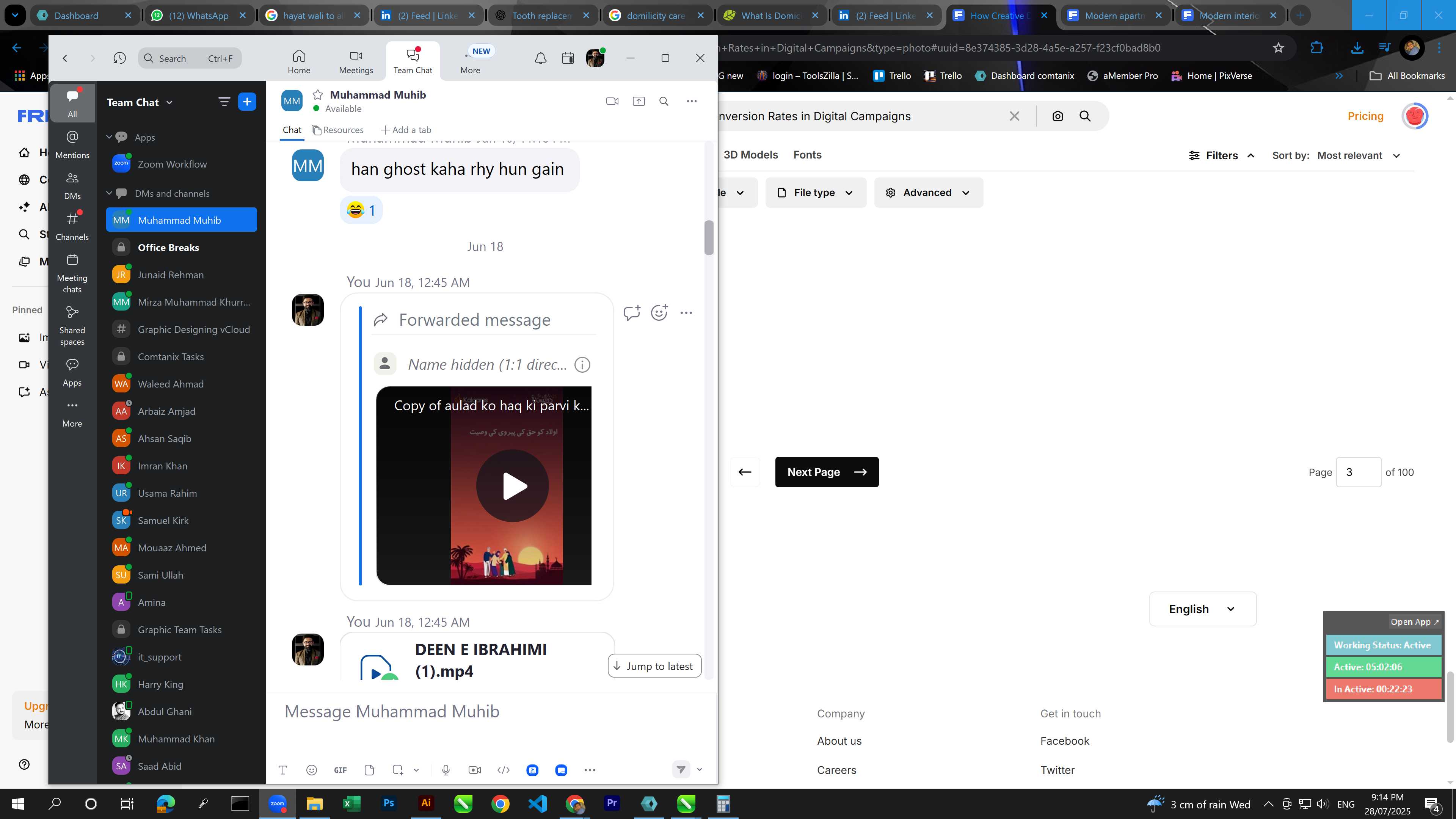Open Meeting chats in left rail
This screenshot has height=819, width=1456.
(x=72, y=273)
